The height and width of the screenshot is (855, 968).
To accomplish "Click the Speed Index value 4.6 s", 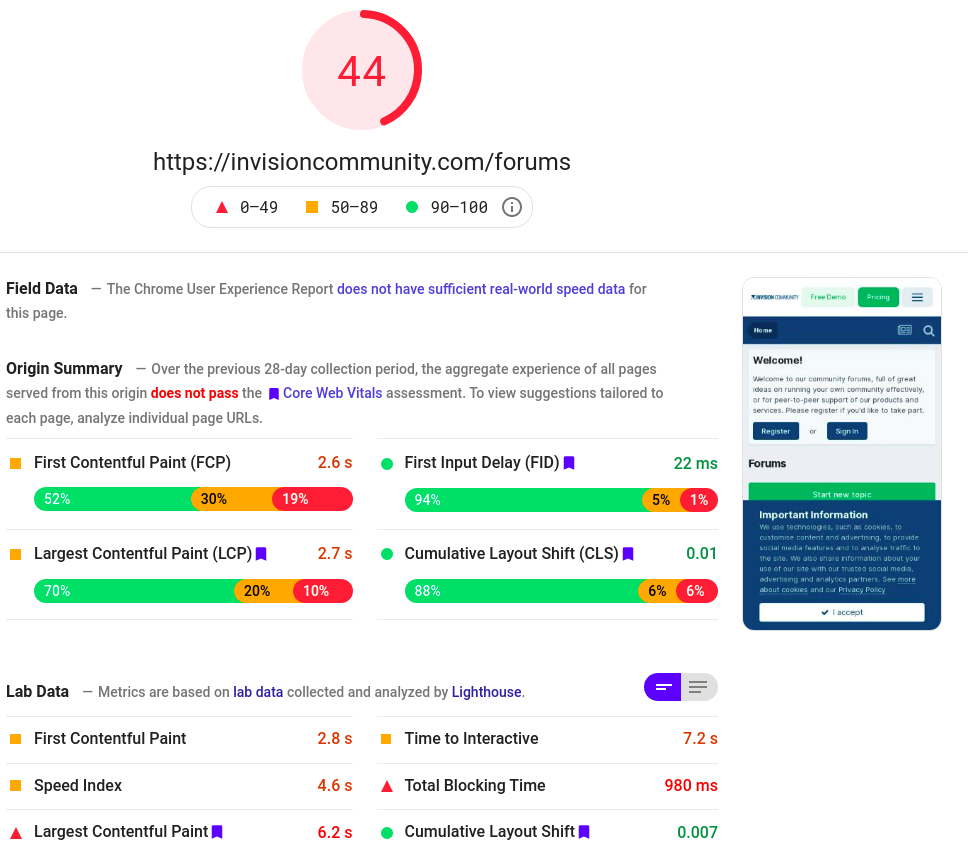I will pos(335,785).
